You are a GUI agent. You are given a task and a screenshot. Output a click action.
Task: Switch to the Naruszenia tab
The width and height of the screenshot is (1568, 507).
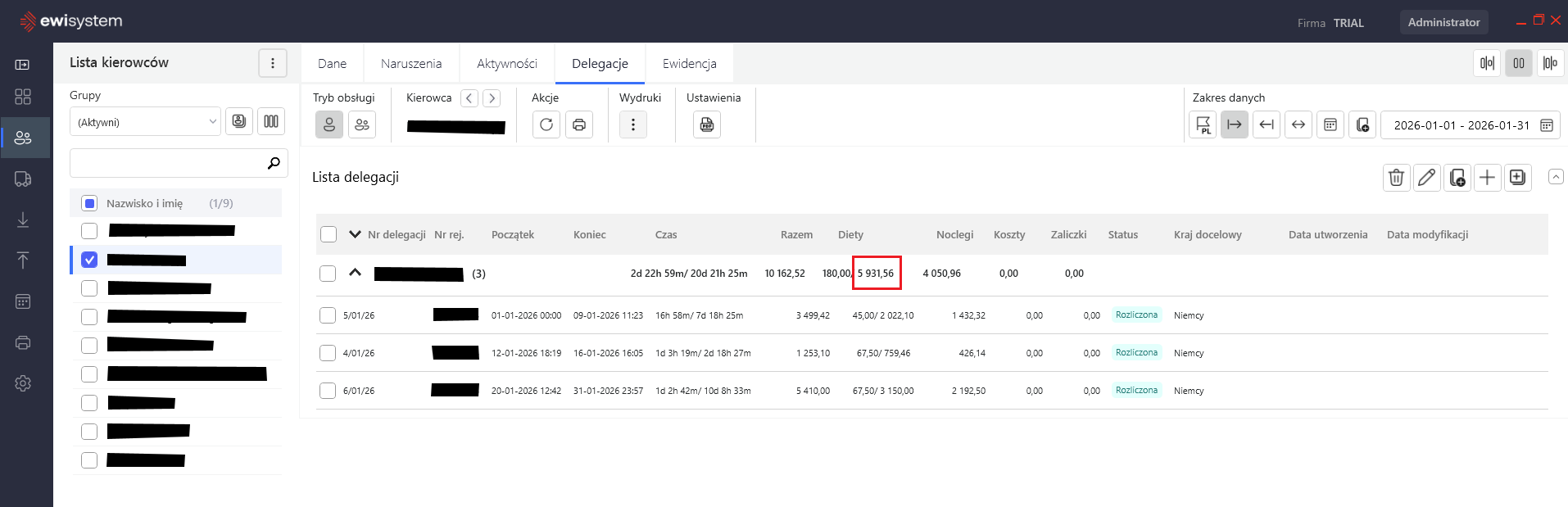411,63
